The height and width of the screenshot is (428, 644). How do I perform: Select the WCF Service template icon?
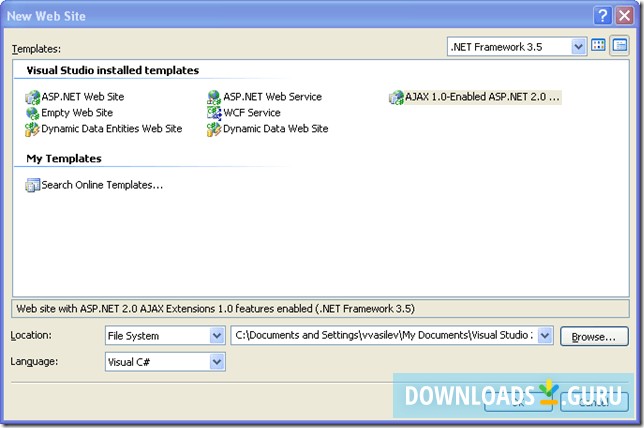[214, 113]
